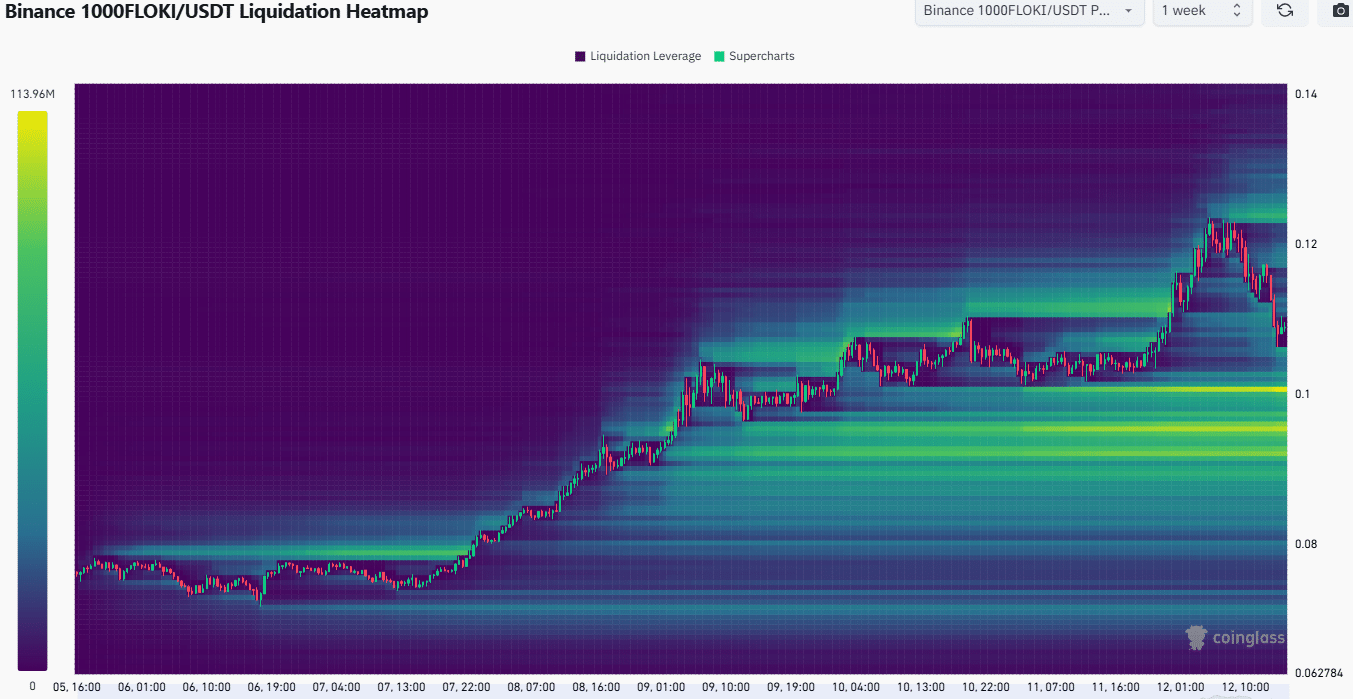The width and height of the screenshot is (1353, 699).
Task: Click the 06, 19:00 time axis label
Action: coord(271,688)
